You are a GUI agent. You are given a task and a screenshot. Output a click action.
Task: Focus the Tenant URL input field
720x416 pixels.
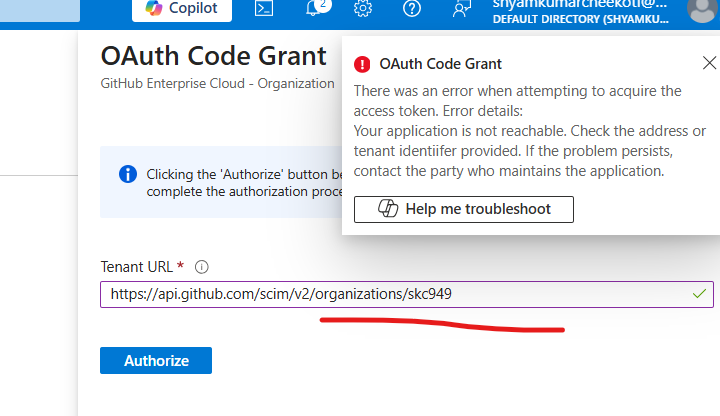coord(407,294)
